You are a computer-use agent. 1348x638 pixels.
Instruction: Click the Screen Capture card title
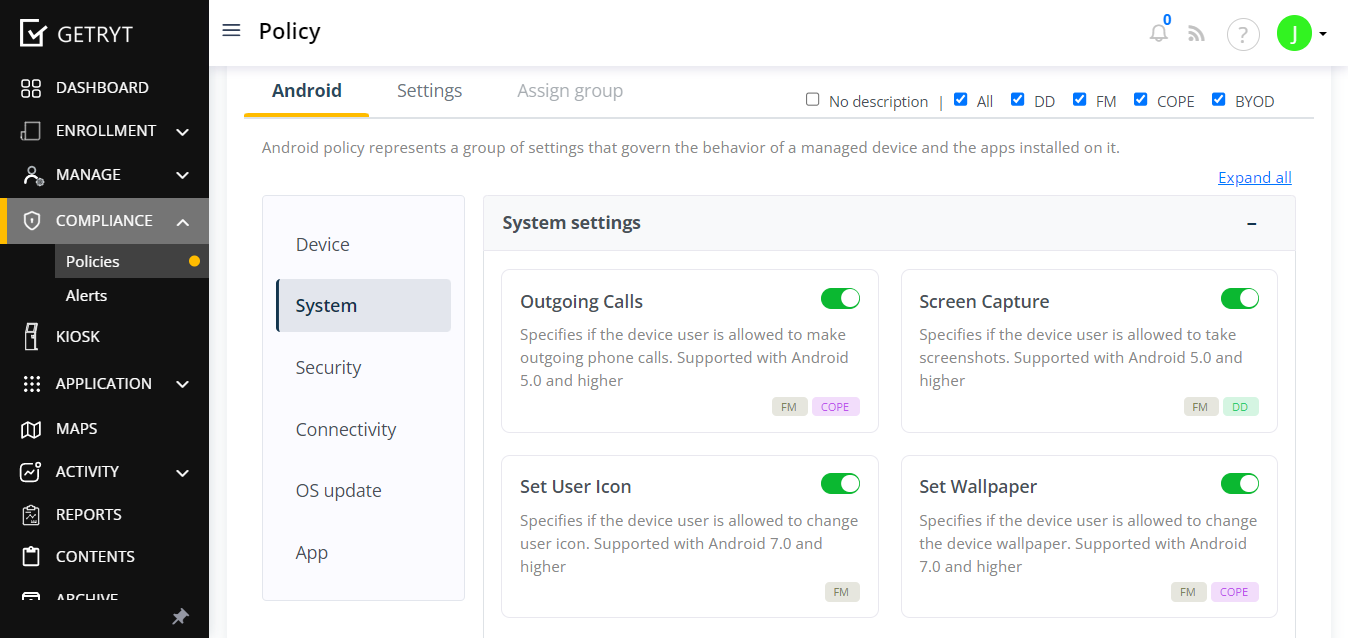984,302
